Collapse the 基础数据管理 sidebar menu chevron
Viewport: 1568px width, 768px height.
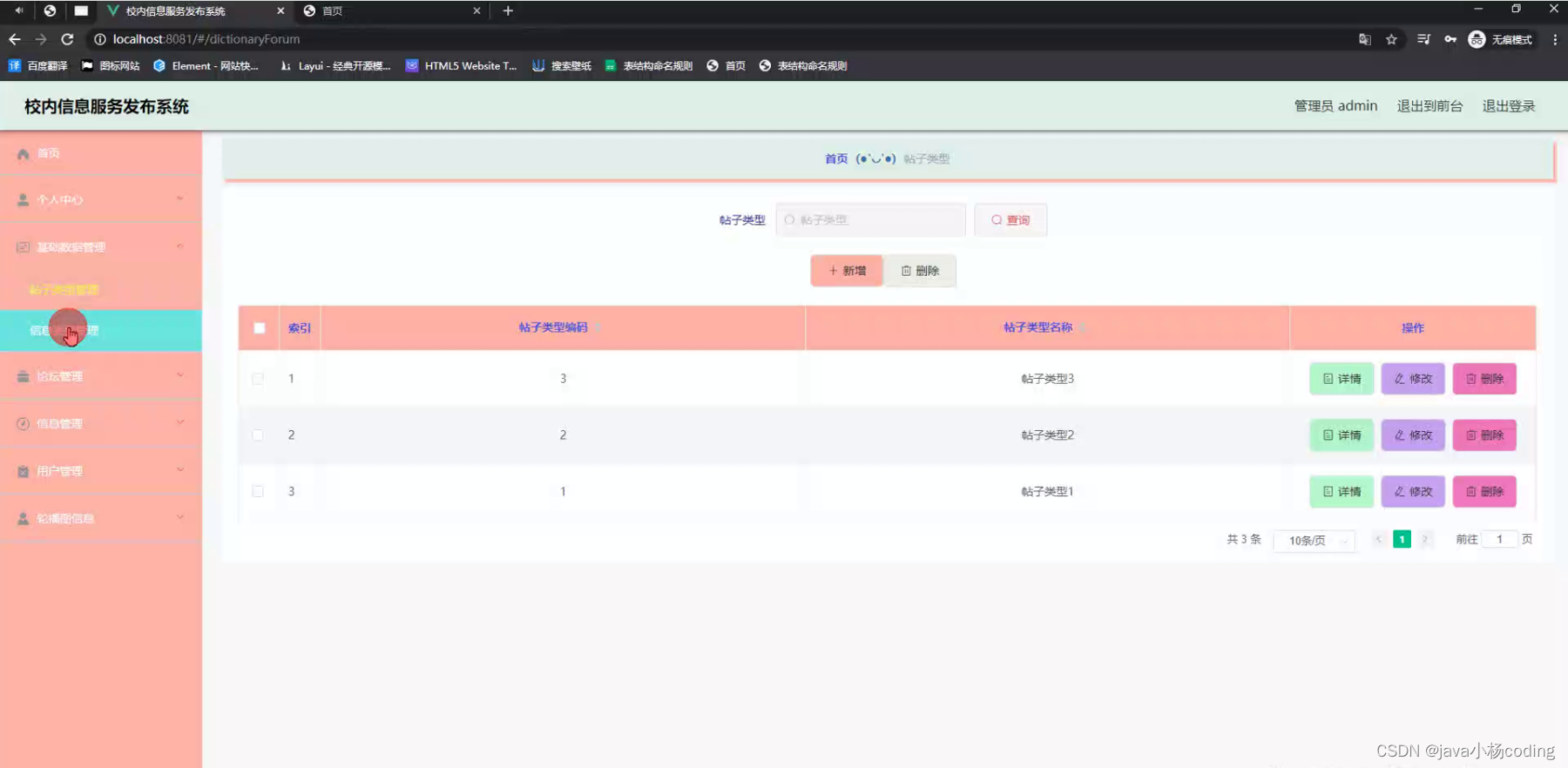pyautogui.click(x=180, y=246)
